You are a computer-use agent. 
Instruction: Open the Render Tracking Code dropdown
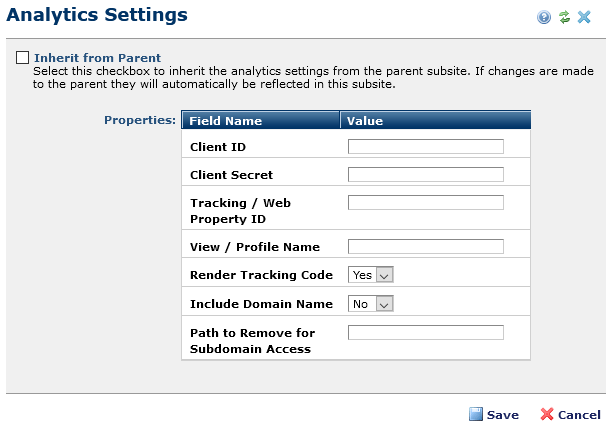click(x=371, y=274)
